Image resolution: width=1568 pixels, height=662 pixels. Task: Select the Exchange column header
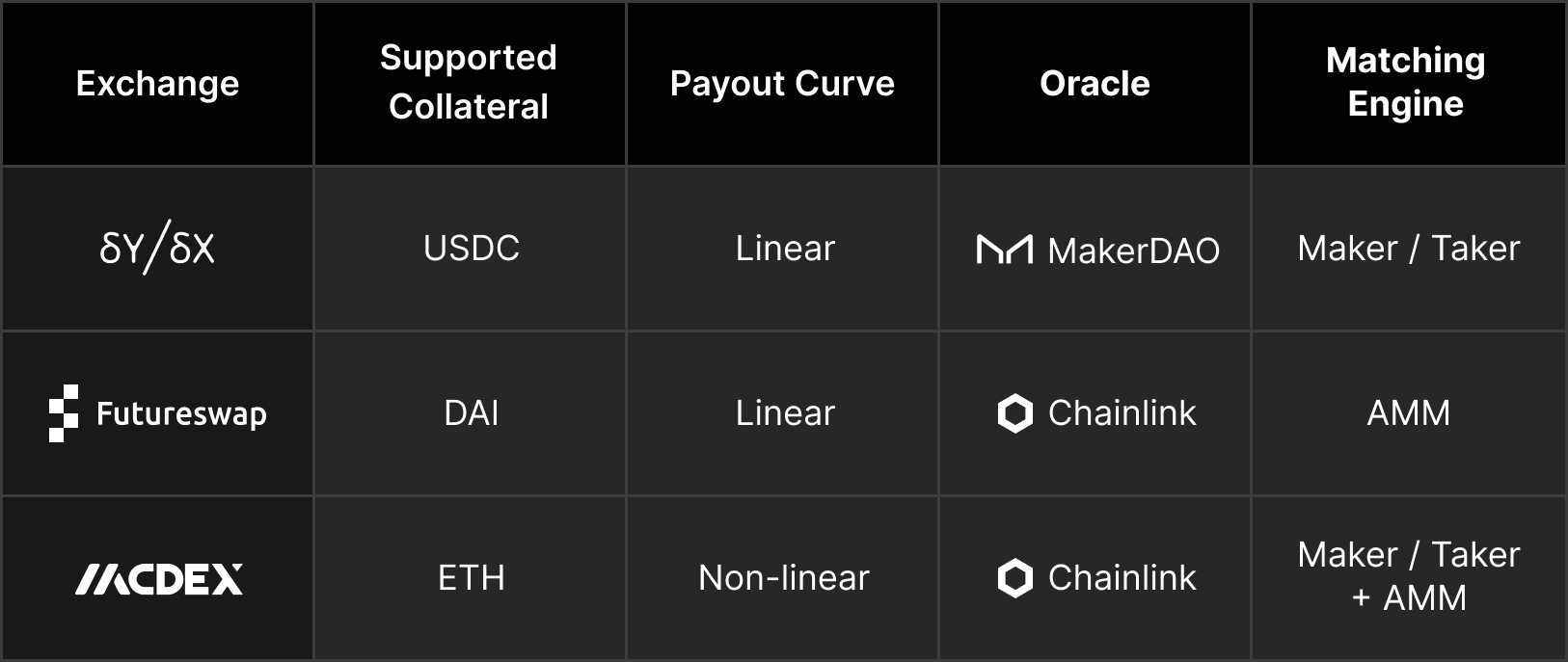(x=157, y=84)
